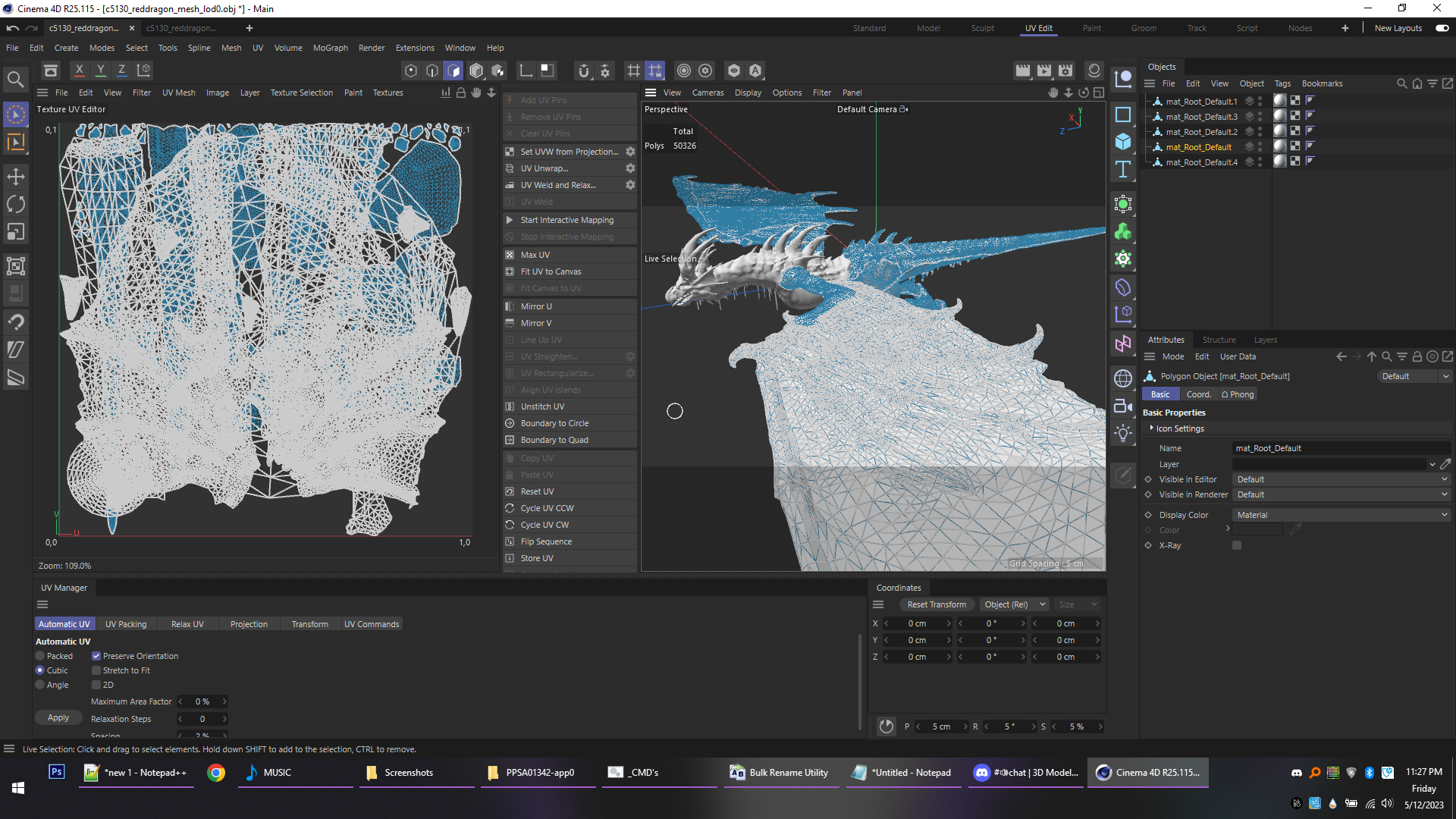Switch to the Sculpt layout tab
This screenshot has width=1456, height=819.
982,28
